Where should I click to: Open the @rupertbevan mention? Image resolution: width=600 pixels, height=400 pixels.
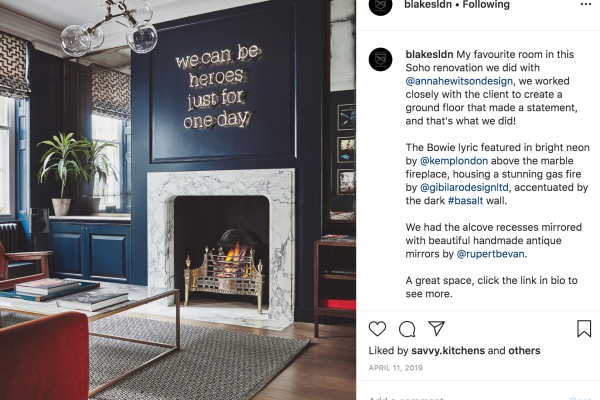click(x=491, y=254)
